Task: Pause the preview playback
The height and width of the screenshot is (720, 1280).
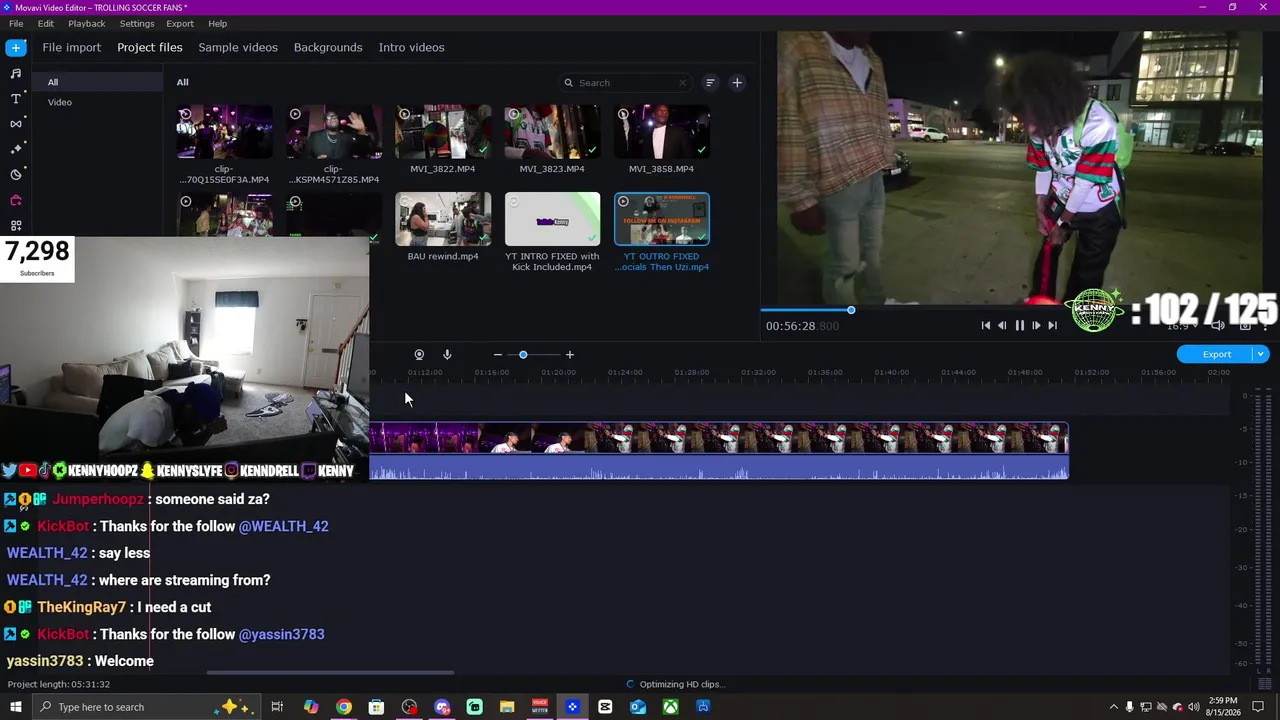Action: pyautogui.click(x=1019, y=325)
